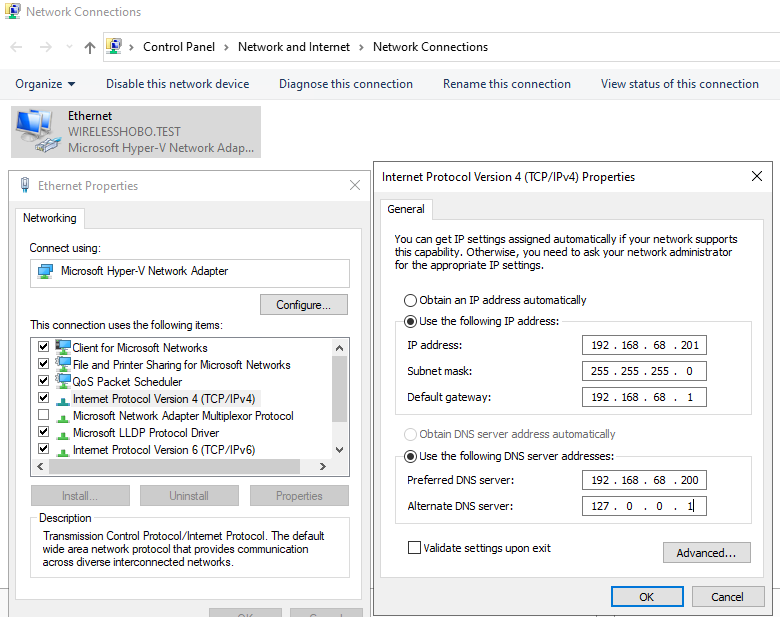The height and width of the screenshot is (617, 780).
Task: Check the Microsoft Network Adapter Multiplexor Protocol box
Action: 43,415
